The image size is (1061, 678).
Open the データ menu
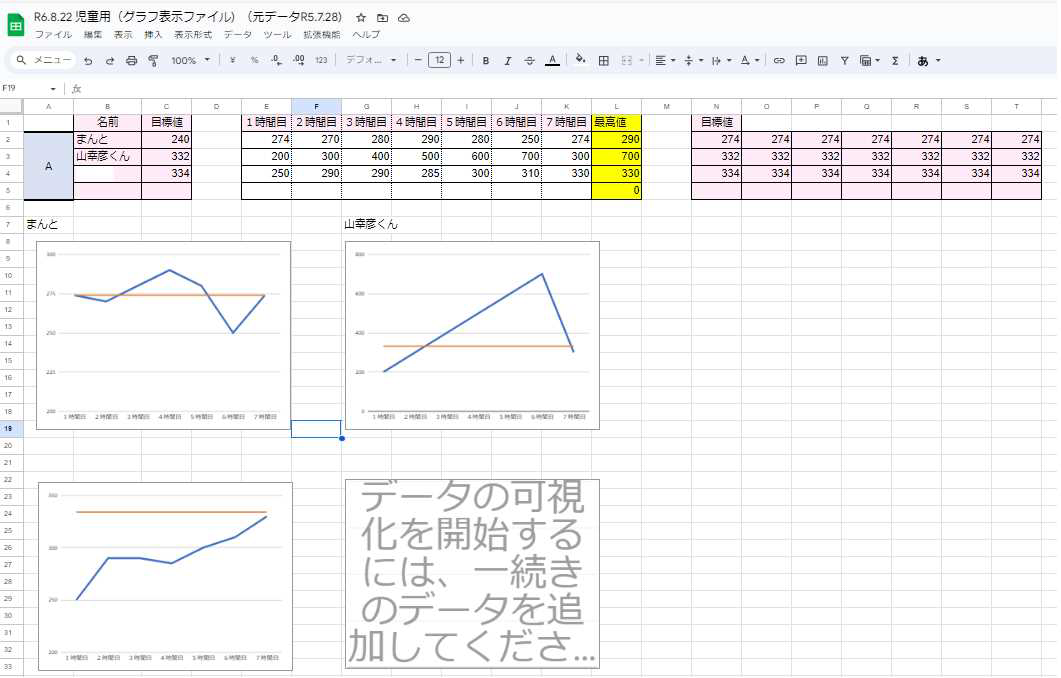(238, 34)
